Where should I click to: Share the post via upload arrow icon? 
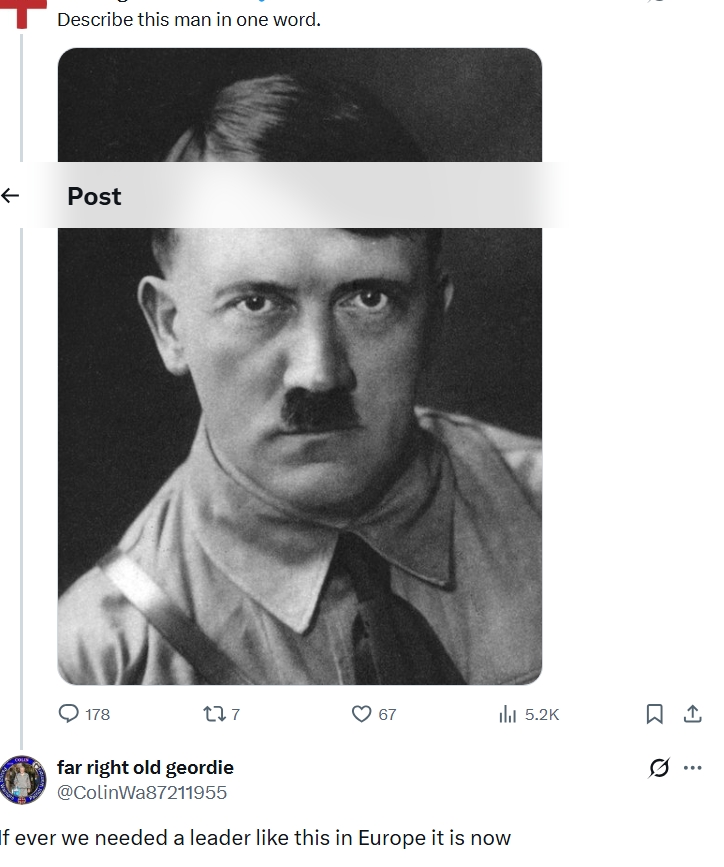point(692,714)
